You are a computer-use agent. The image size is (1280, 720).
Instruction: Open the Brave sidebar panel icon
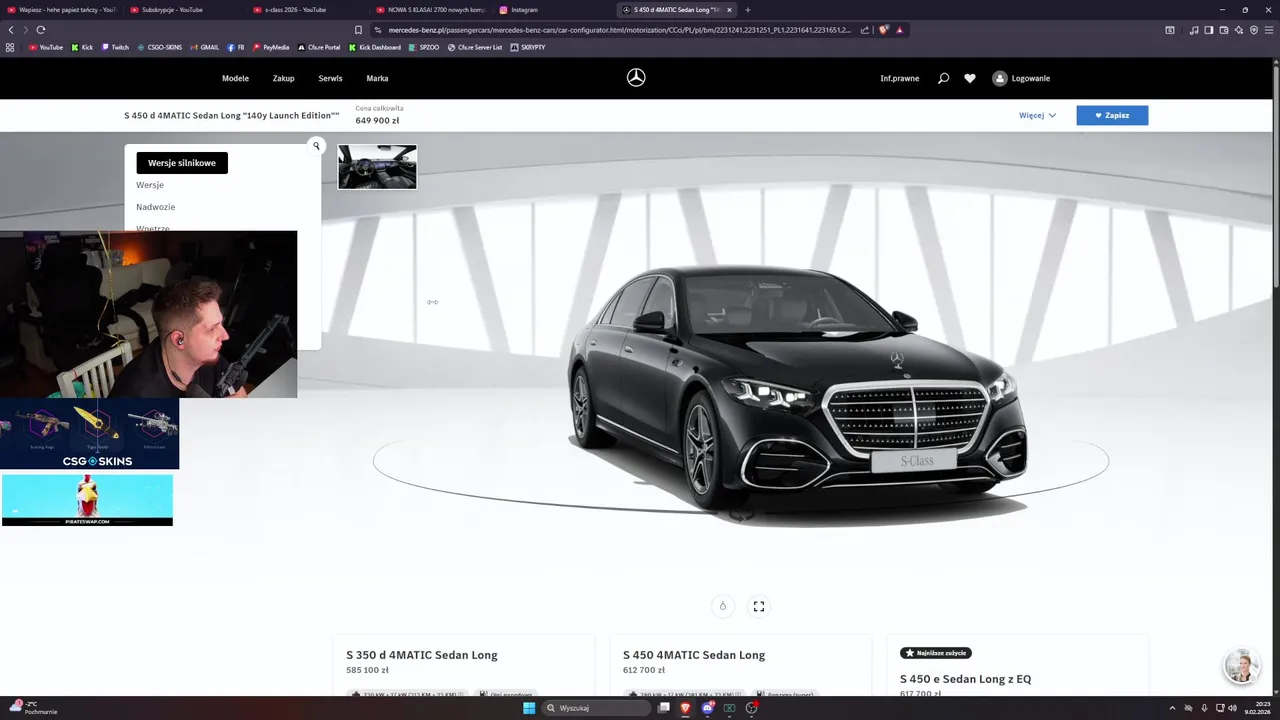click(1209, 30)
